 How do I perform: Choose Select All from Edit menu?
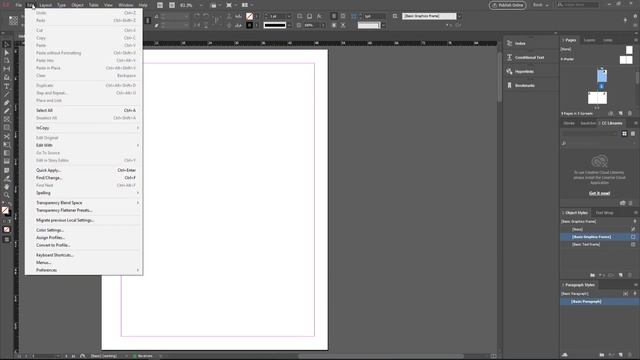84,110
